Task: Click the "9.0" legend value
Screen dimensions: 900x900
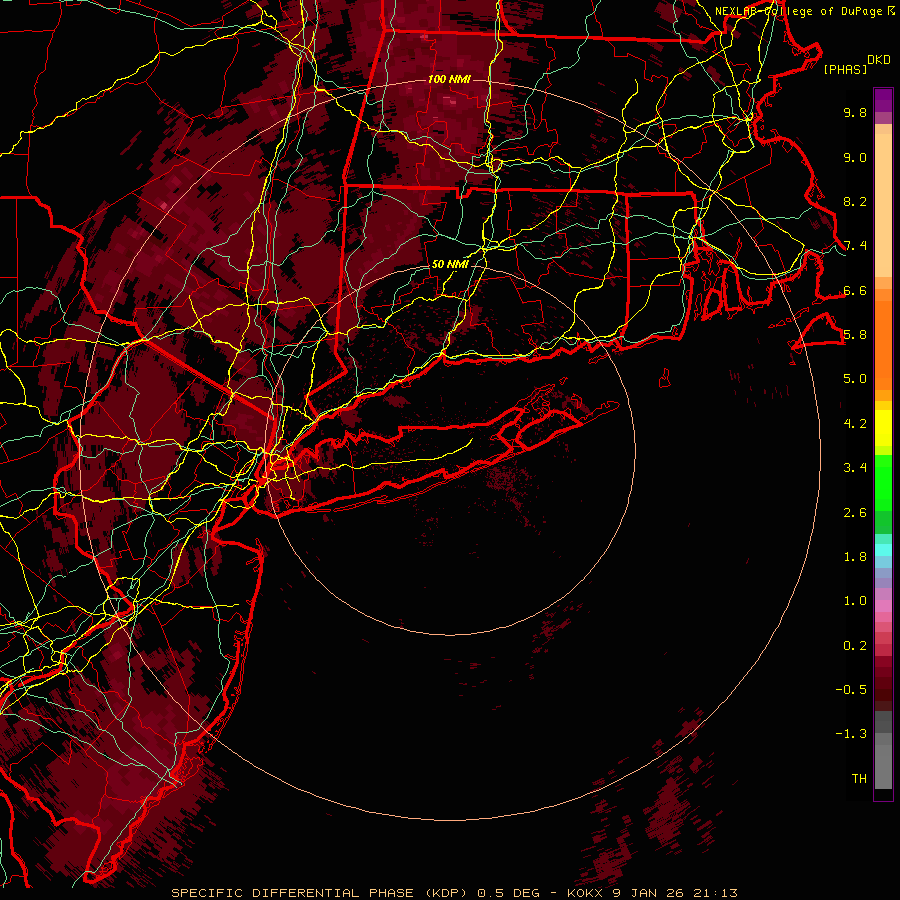Action: pos(855,157)
